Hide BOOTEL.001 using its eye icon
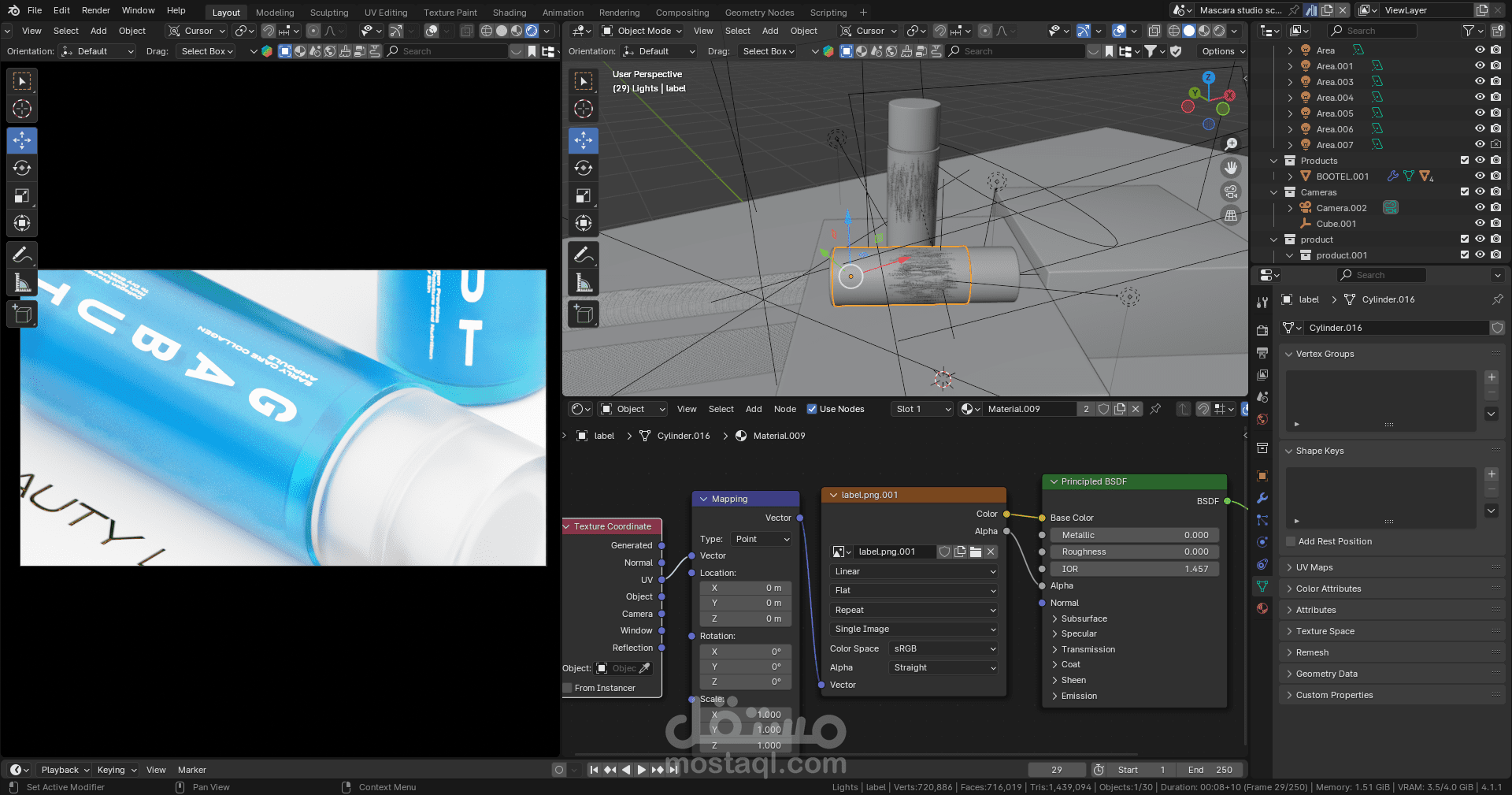The width and height of the screenshot is (1512, 795). [1480, 176]
